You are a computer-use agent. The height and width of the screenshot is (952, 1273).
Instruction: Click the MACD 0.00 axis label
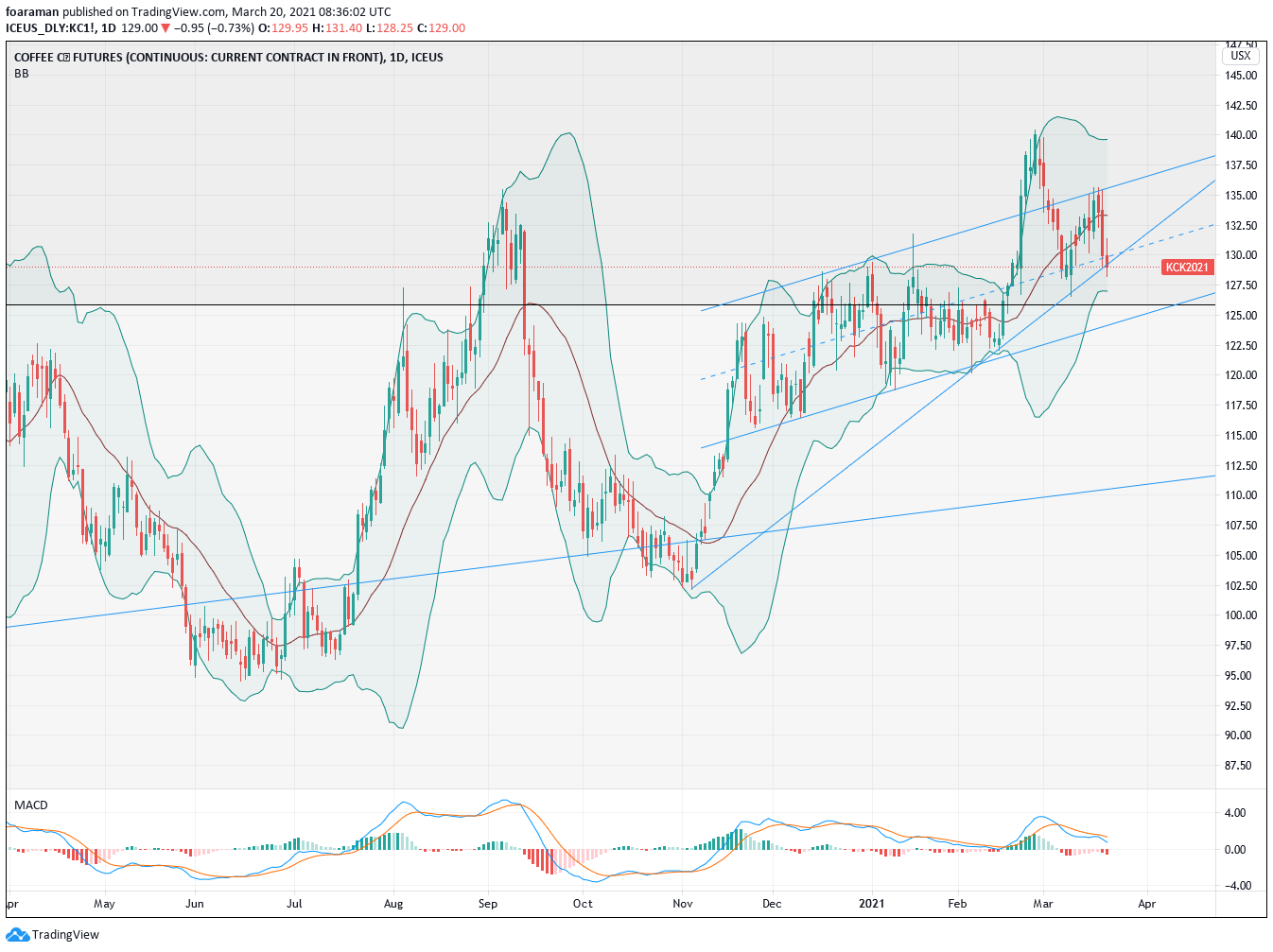click(1235, 850)
